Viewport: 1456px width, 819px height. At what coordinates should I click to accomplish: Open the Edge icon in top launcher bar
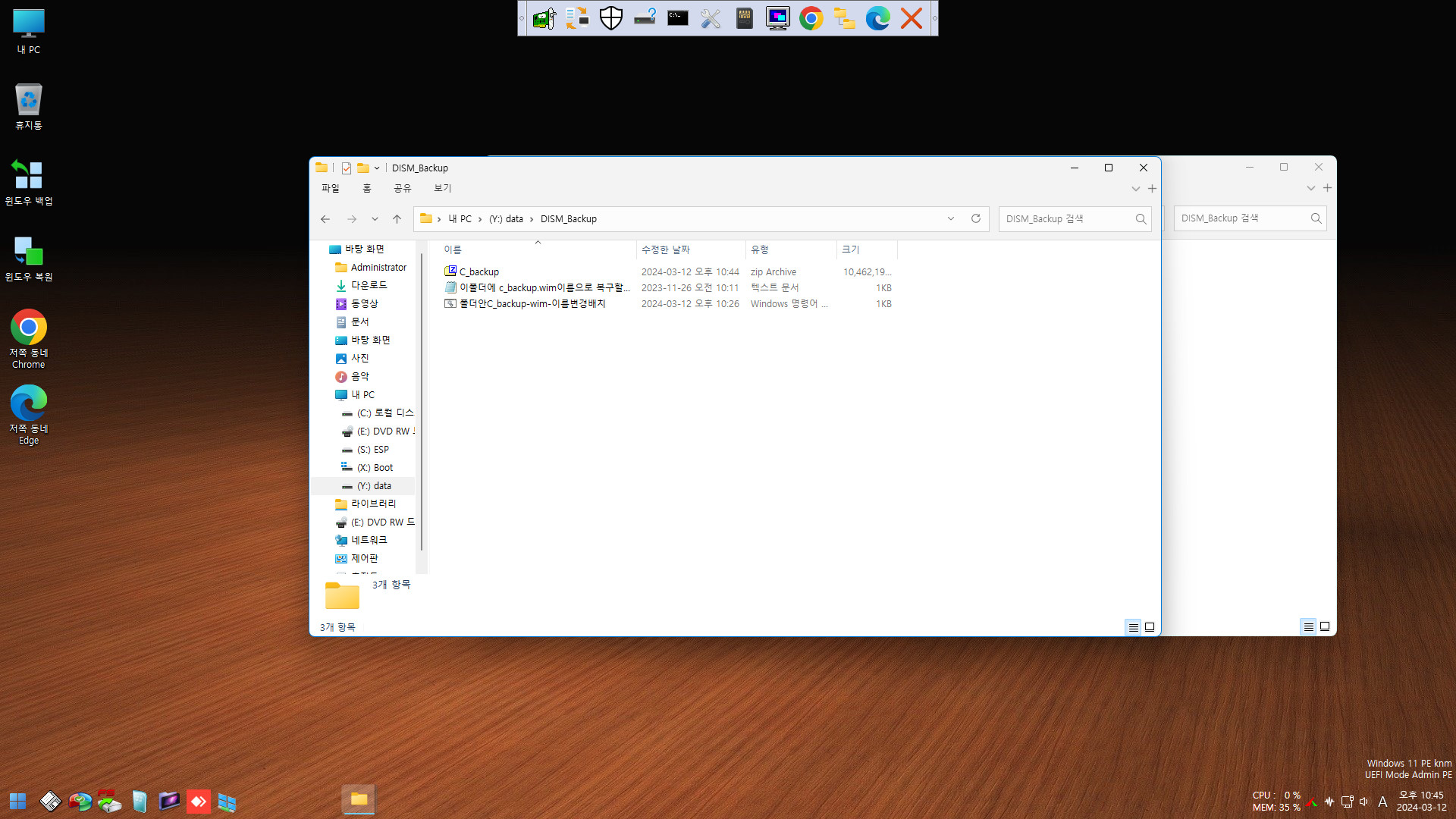pyautogui.click(x=877, y=18)
